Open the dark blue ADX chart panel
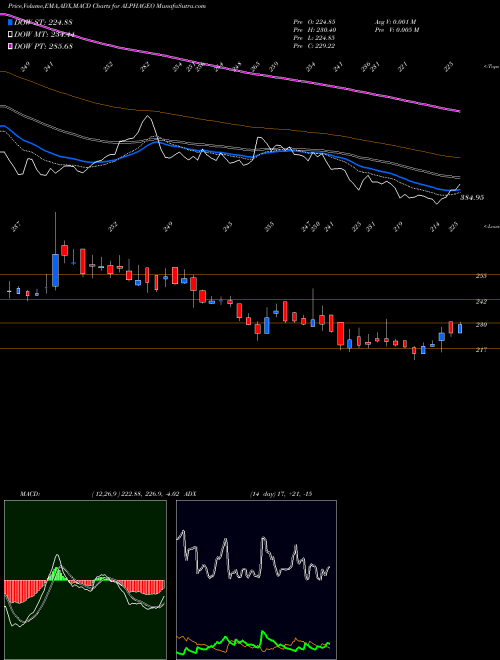 click(x=256, y=580)
